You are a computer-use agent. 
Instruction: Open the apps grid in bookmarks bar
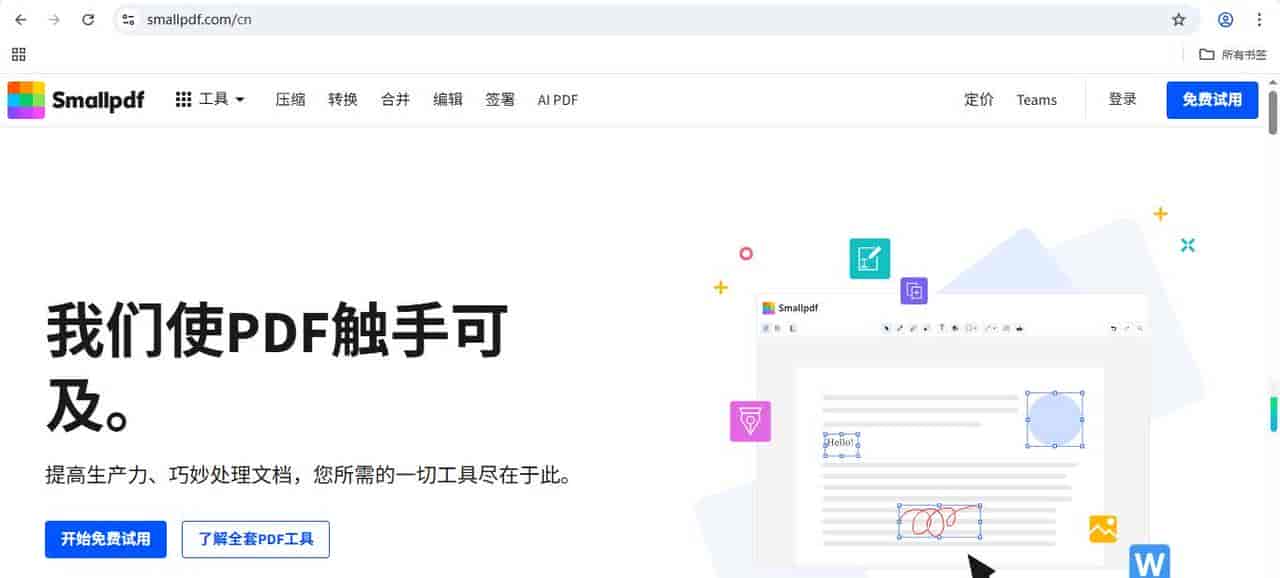click(x=19, y=54)
